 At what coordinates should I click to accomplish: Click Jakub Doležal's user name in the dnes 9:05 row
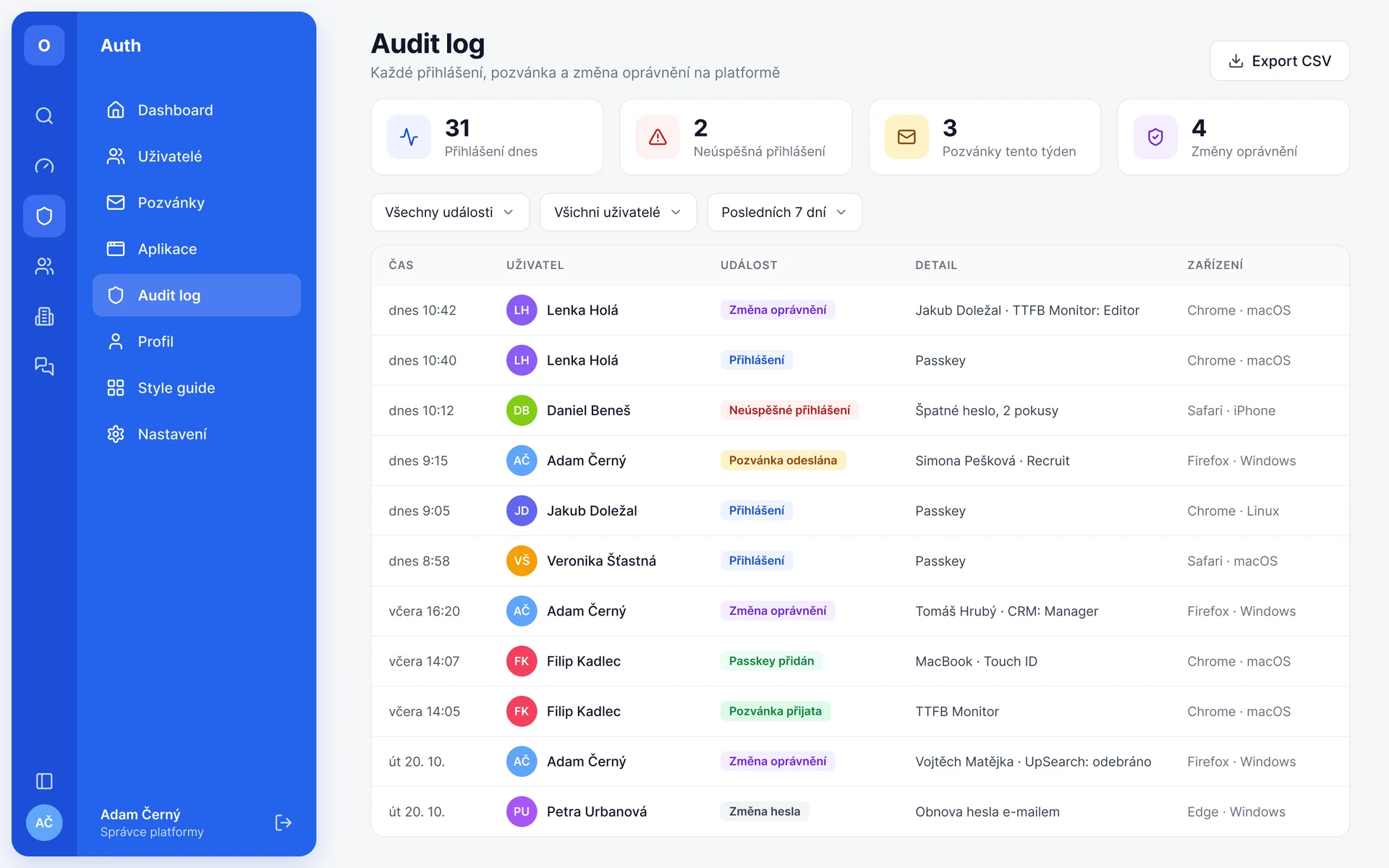coord(592,511)
